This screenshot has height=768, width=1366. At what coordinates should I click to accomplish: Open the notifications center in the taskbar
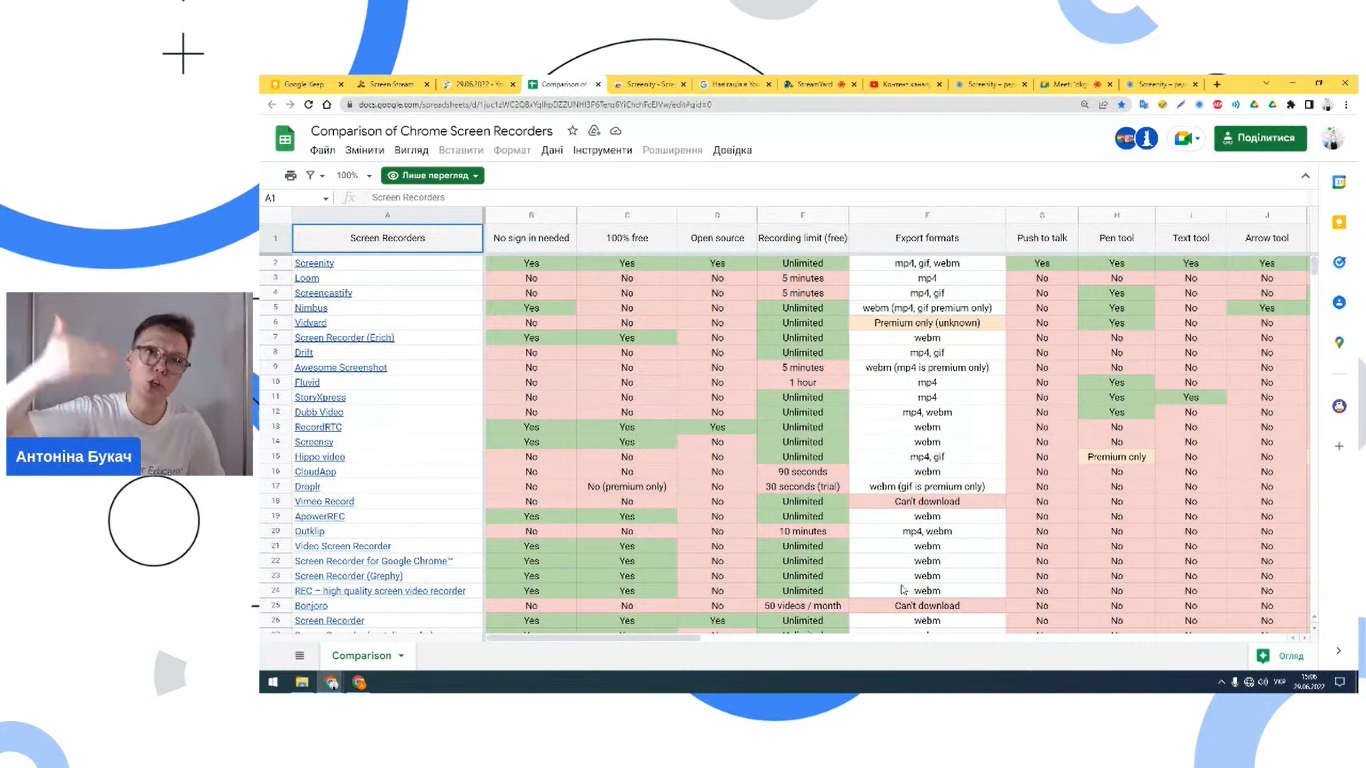1340,682
